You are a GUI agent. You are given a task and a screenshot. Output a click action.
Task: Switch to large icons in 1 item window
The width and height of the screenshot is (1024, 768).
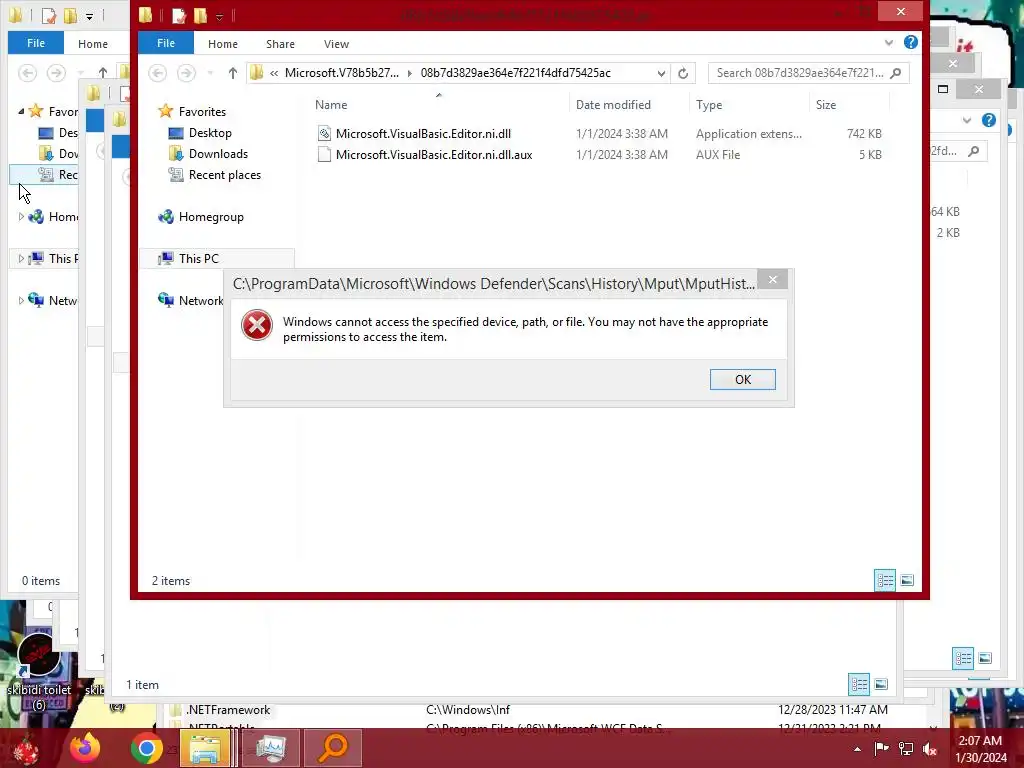pyautogui.click(x=881, y=684)
